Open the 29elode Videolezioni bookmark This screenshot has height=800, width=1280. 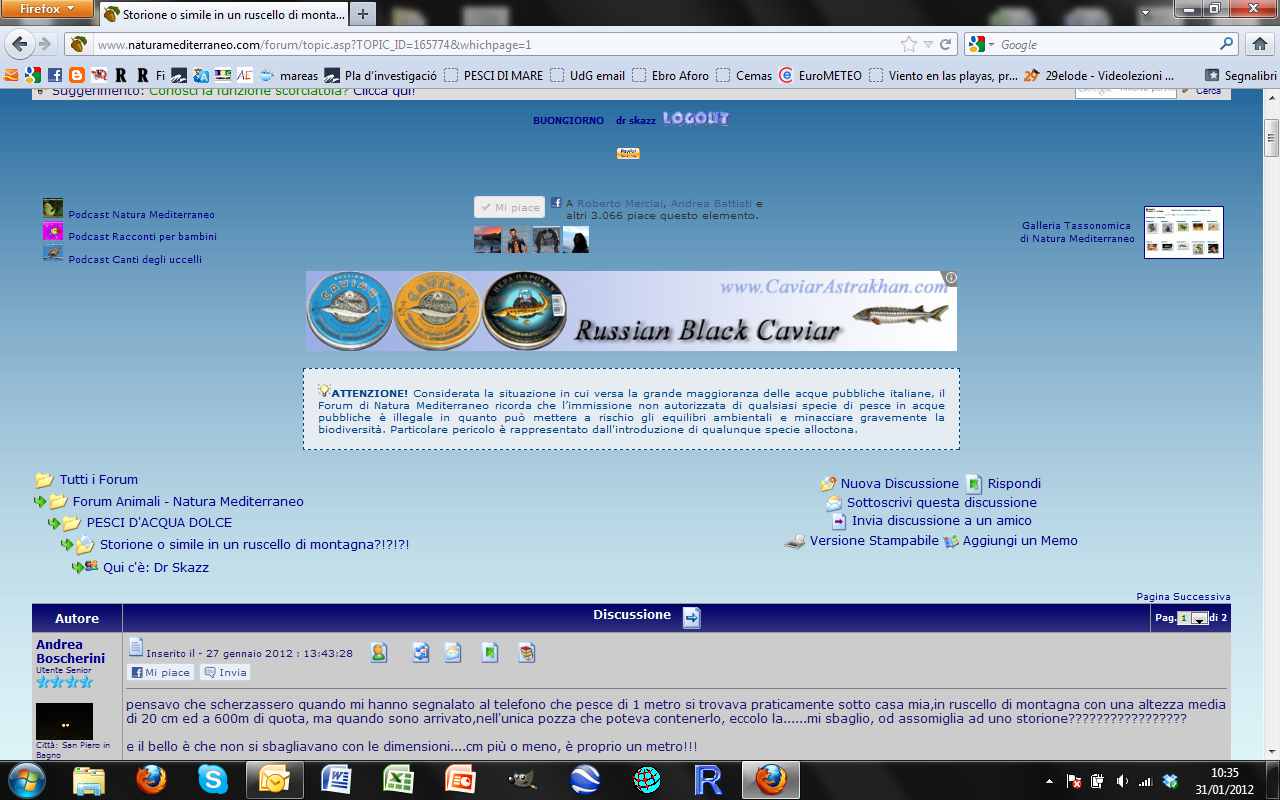(1099, 75)
